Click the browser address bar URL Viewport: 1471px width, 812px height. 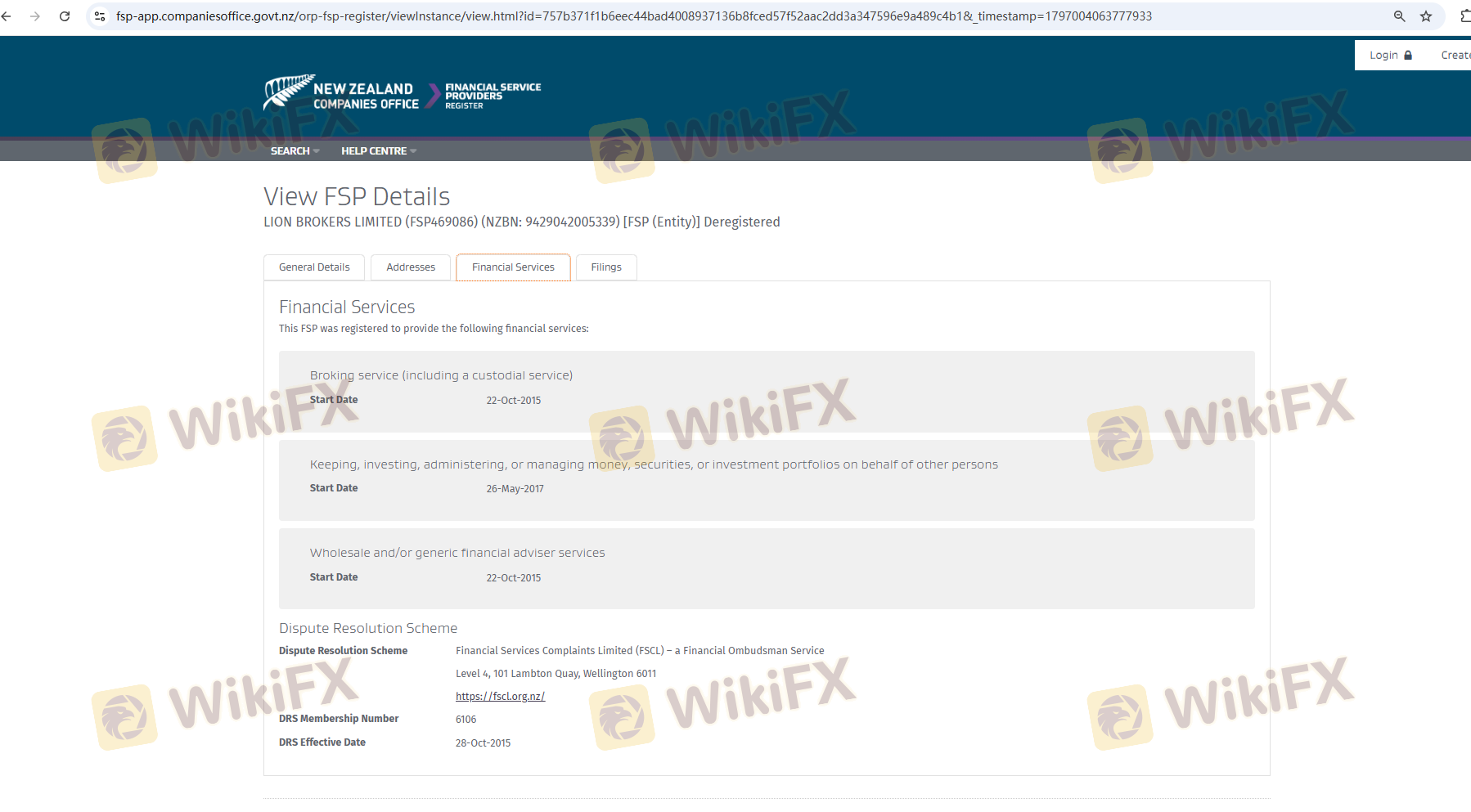tap(634, 16)
